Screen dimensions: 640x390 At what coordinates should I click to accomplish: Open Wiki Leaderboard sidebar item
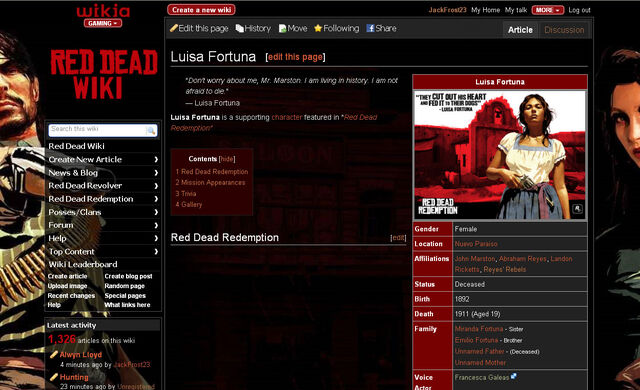83,264
